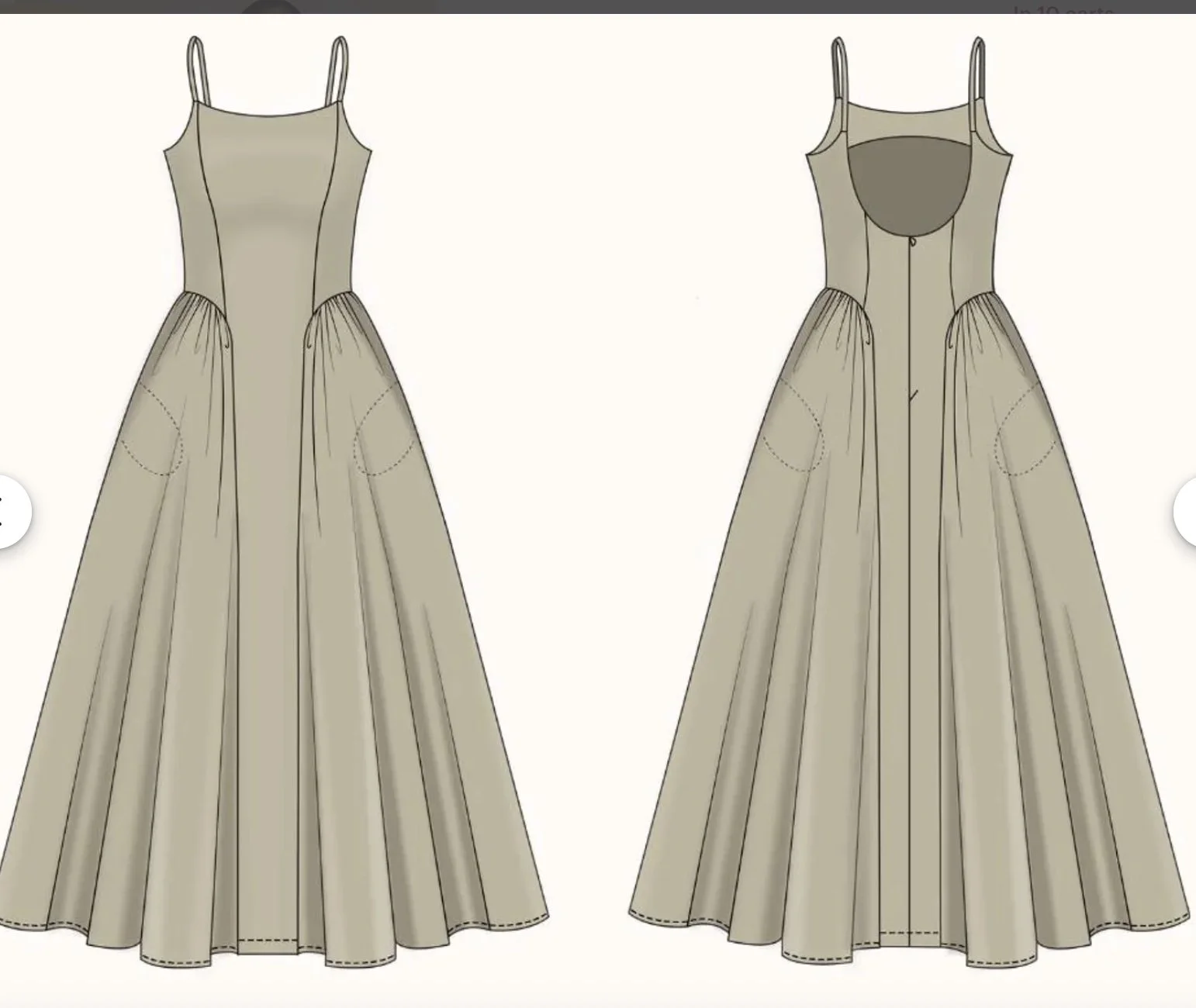
Task: Advance to the next product image
Action: (x=1186, y=513)
